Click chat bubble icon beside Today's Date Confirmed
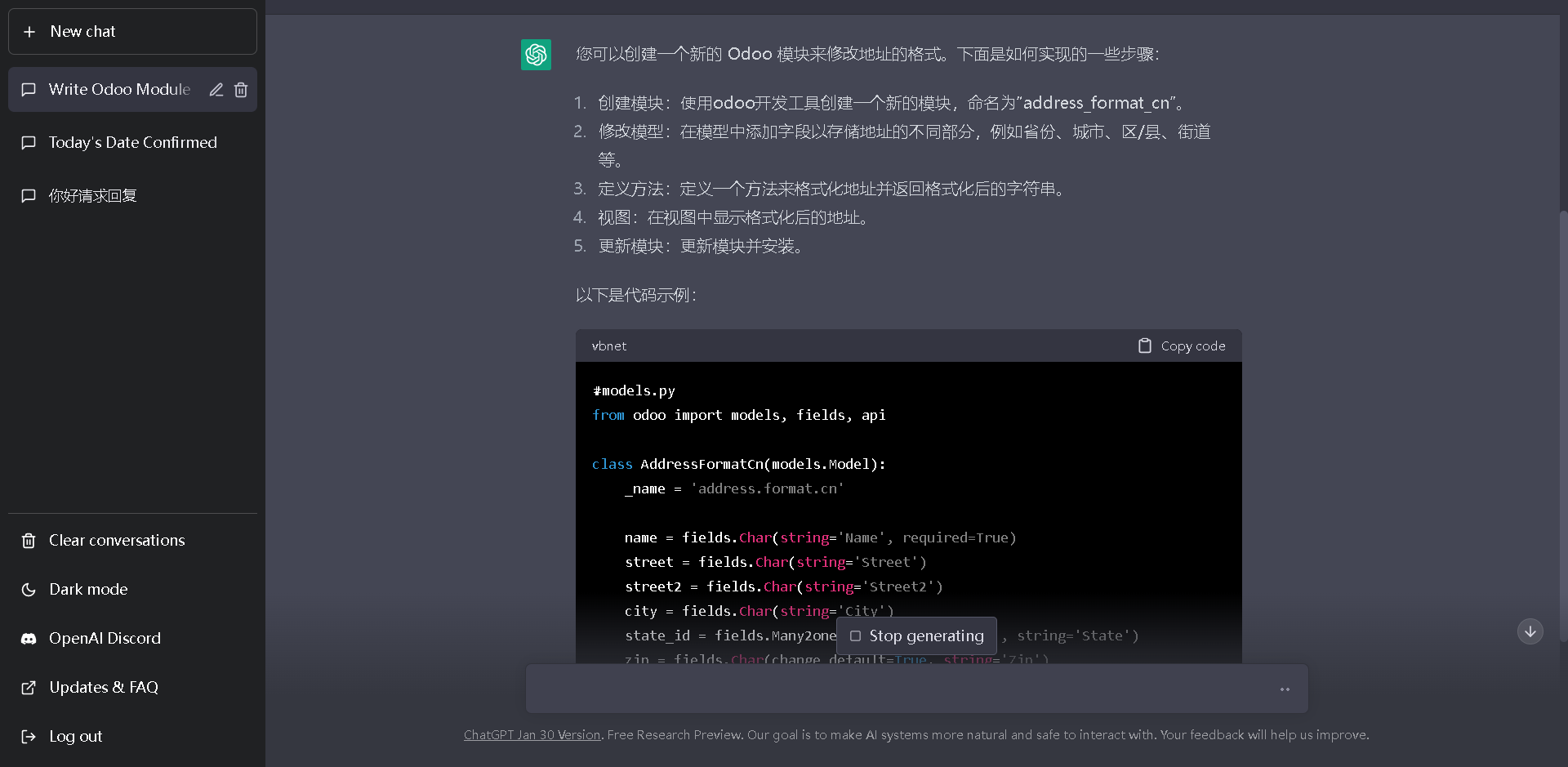This screenshot has height=767, width=1568. coord(29,143)
